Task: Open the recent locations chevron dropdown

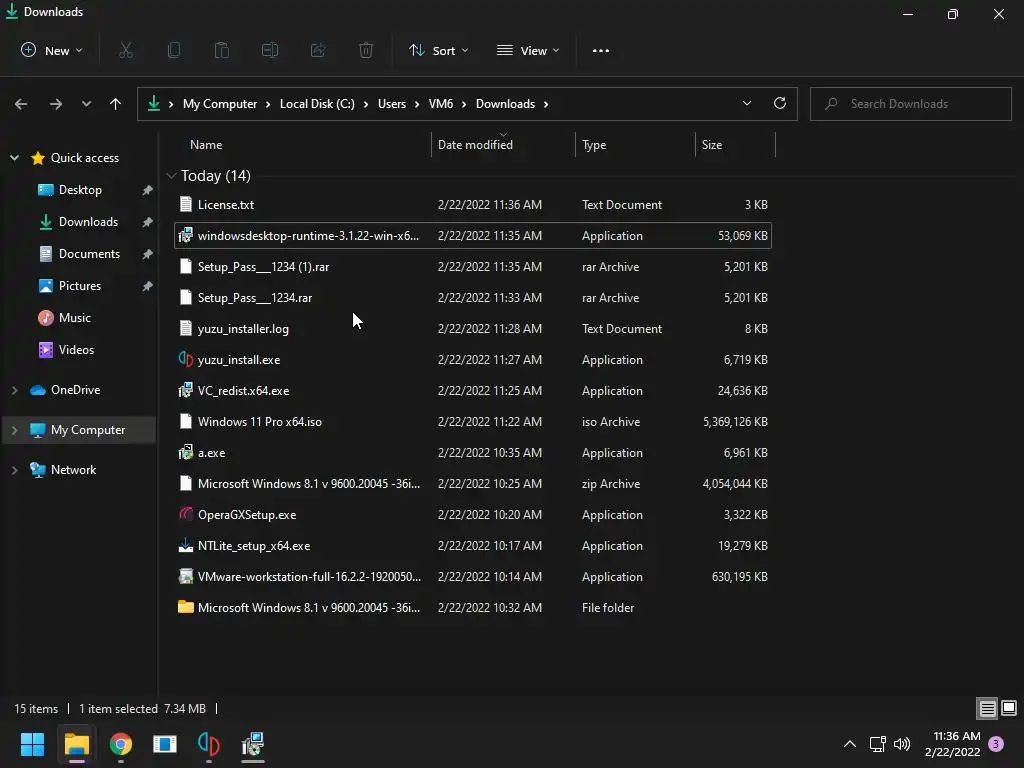Action: [86, 104]
